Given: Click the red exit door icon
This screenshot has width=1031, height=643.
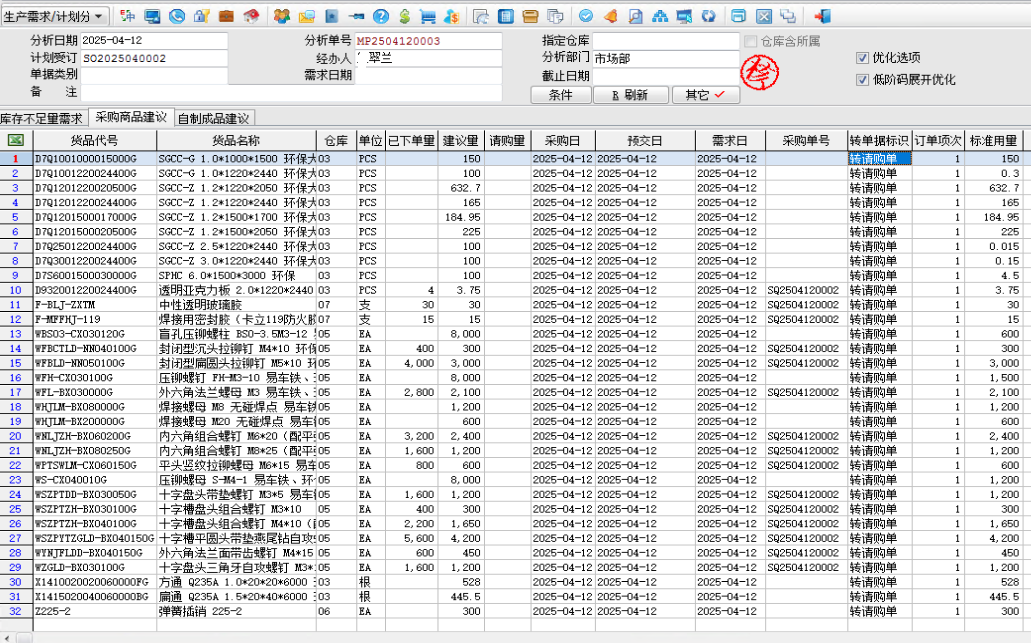Looking at the screenshot, I should pyautogui.click(x=822, y=16).
